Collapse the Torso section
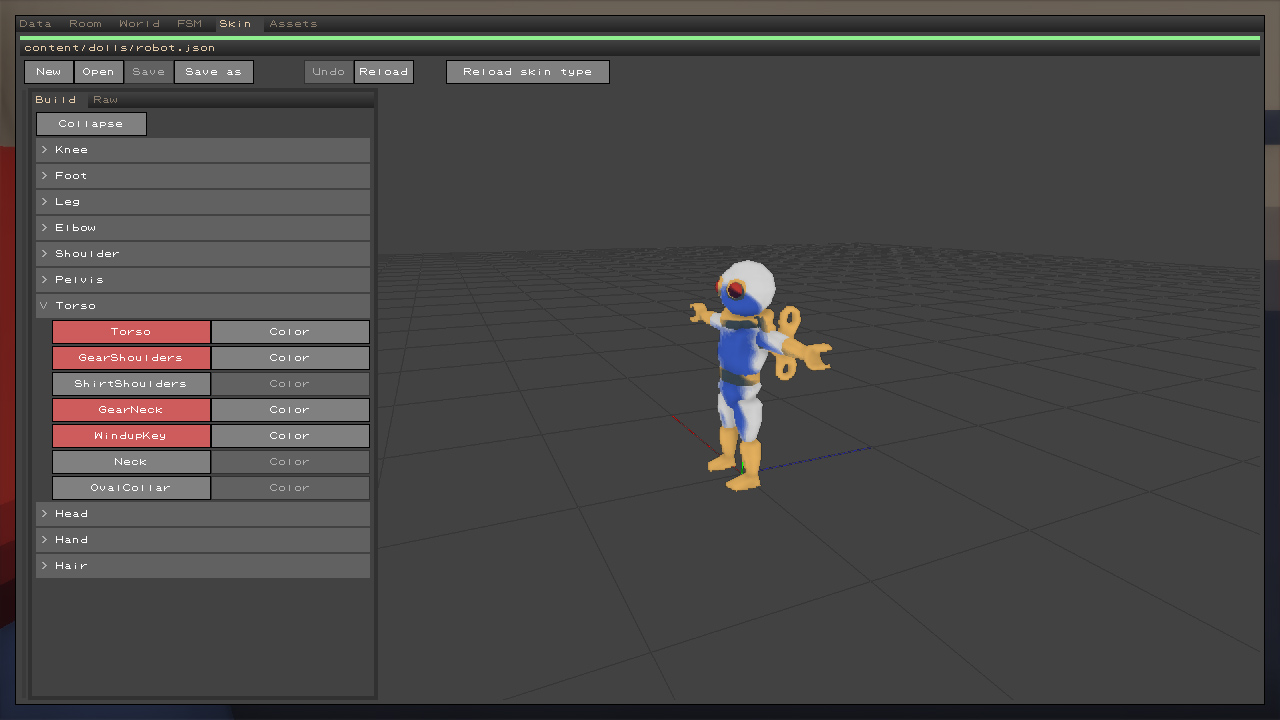Viewport: 1280px width, 720px height. point(203,306)
